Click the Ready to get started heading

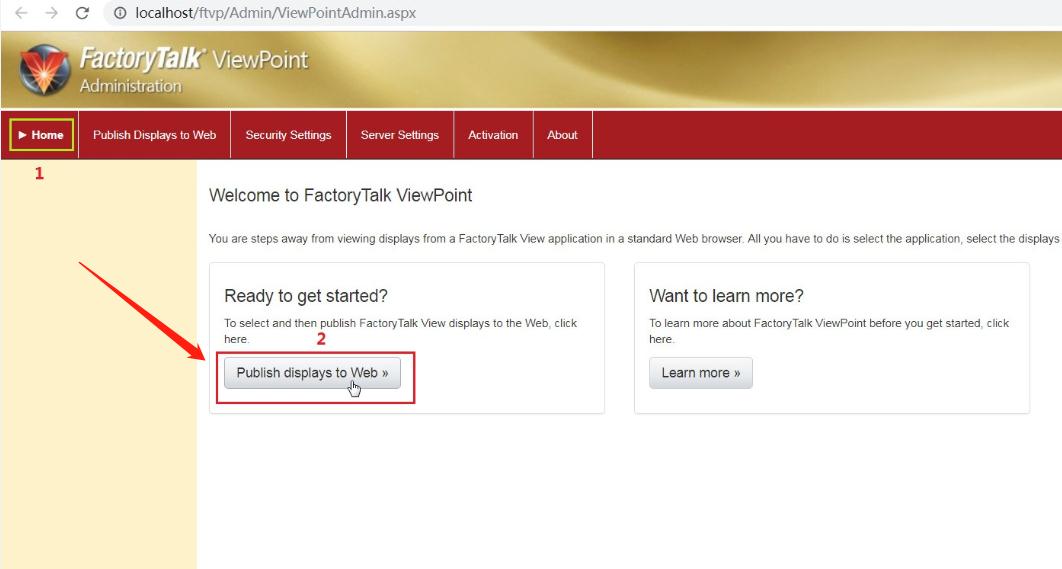(x=306, y=296)
